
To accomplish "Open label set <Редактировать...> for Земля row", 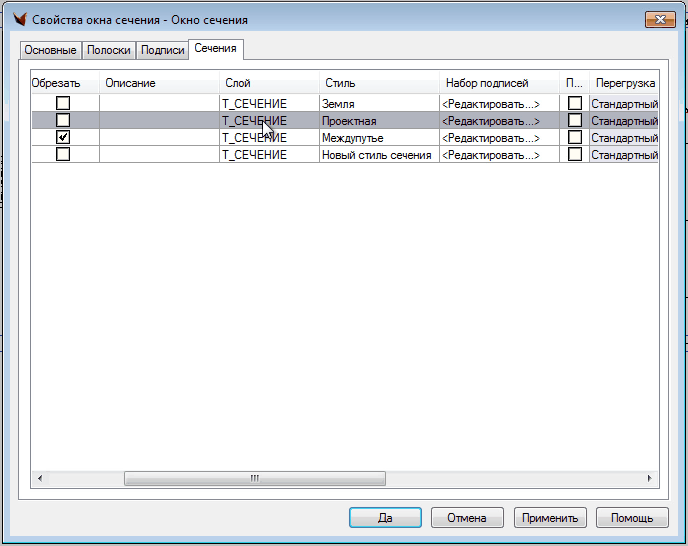I will click(x=490, y=103).
